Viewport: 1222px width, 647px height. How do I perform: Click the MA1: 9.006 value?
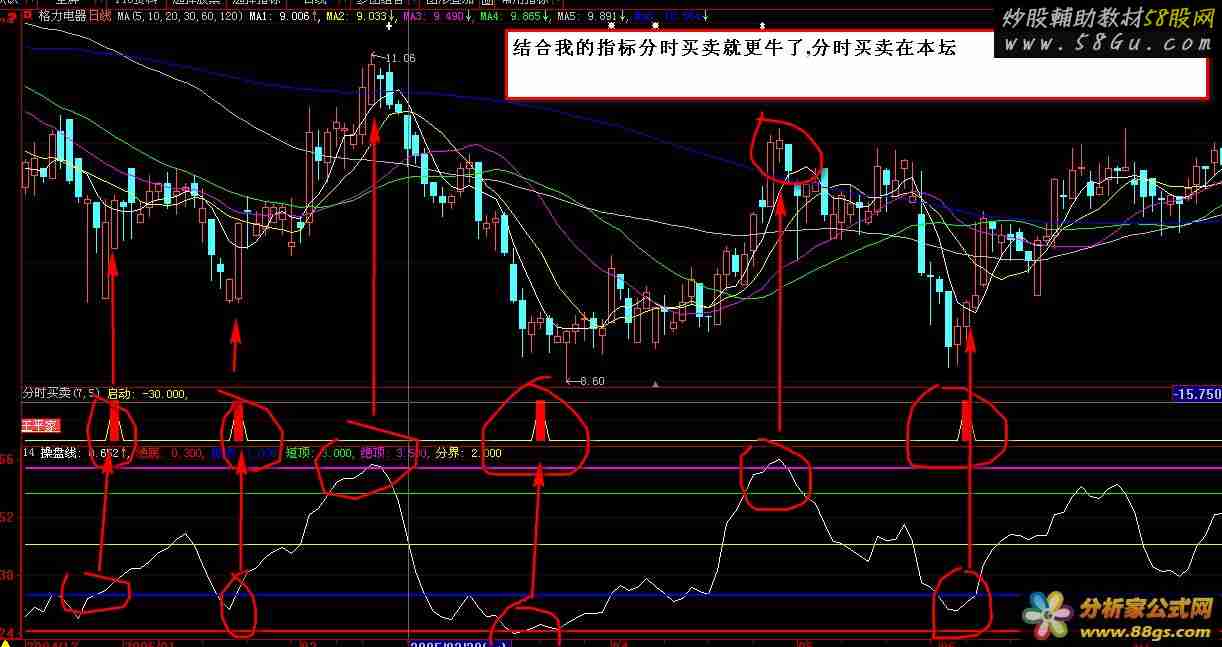coord(284,17)
